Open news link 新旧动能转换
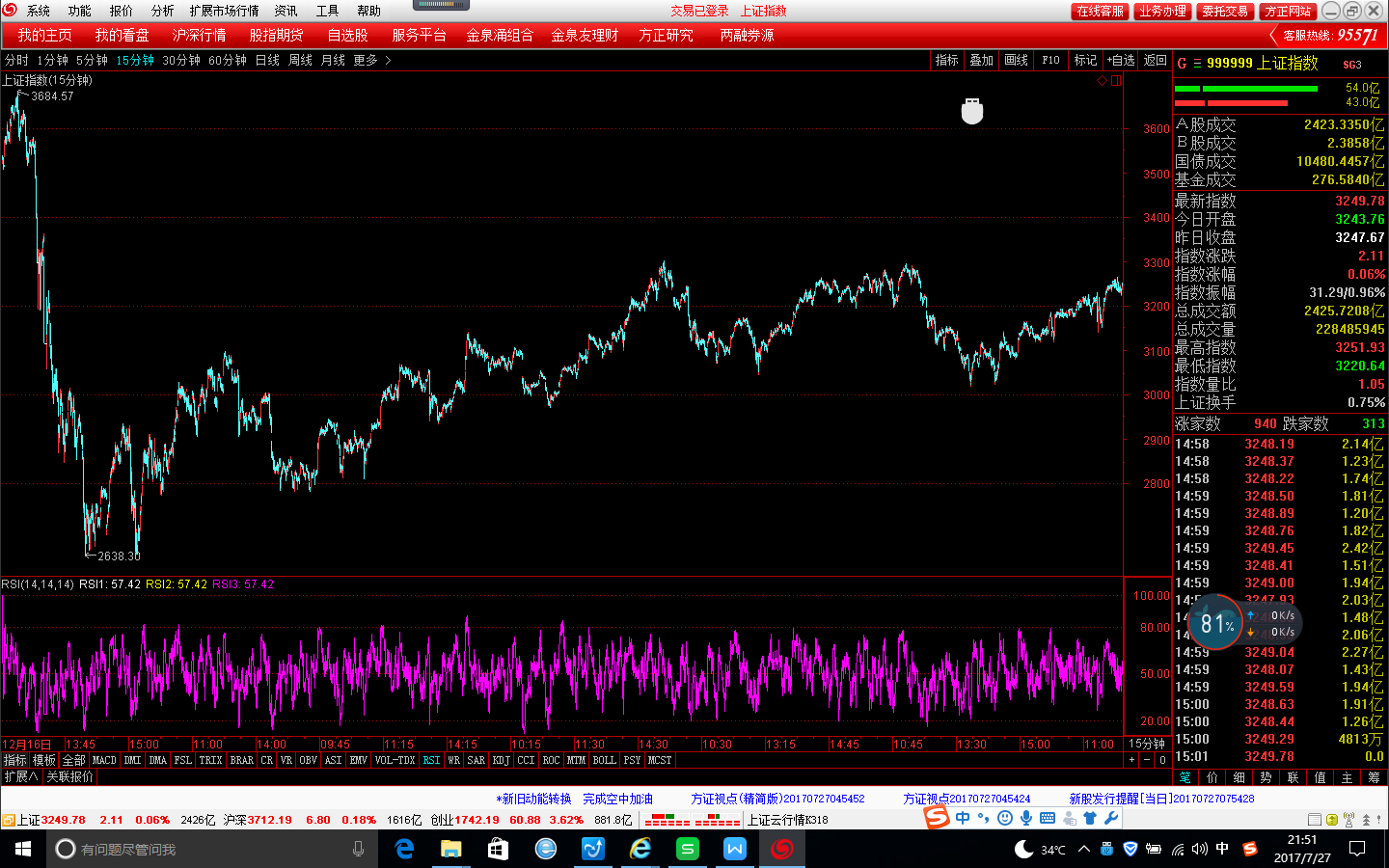The width and height of the screenshot is (1389, 868). coord(533,799)
